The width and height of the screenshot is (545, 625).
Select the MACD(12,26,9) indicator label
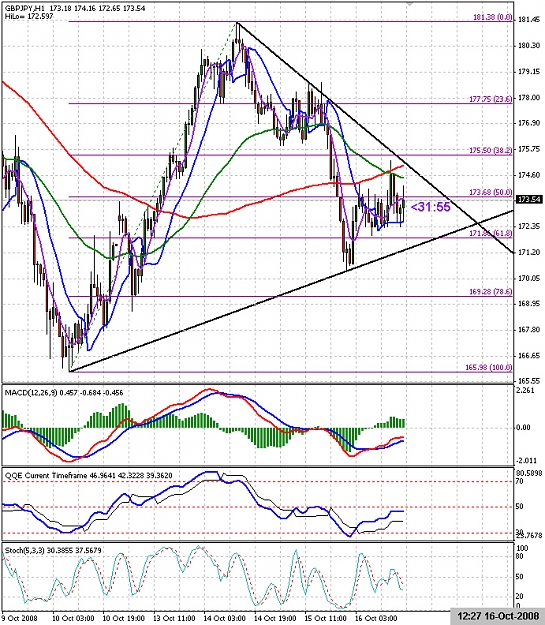(x=64, y=393)
